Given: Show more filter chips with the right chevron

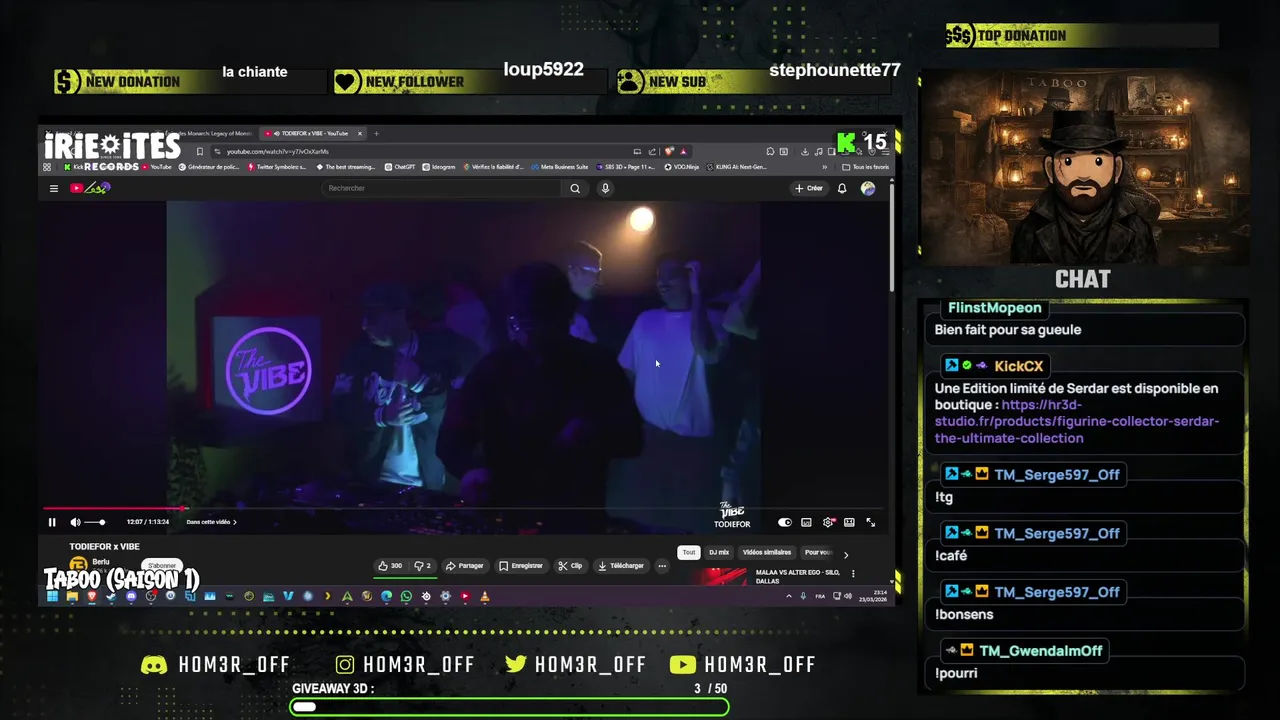Looking at the screenshot, I should click(846, 554).
